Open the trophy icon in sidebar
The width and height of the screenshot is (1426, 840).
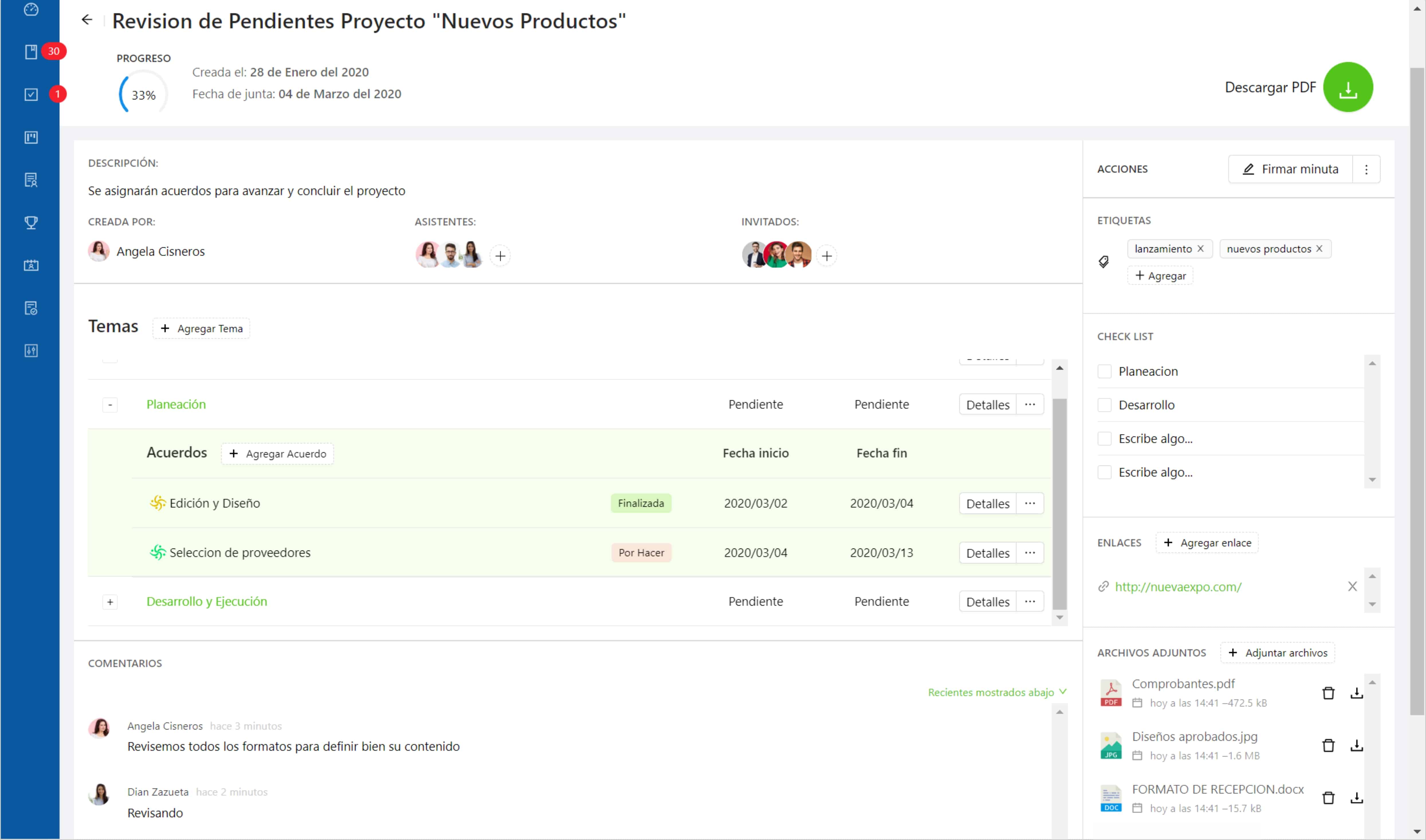click(x=31, y=222)
